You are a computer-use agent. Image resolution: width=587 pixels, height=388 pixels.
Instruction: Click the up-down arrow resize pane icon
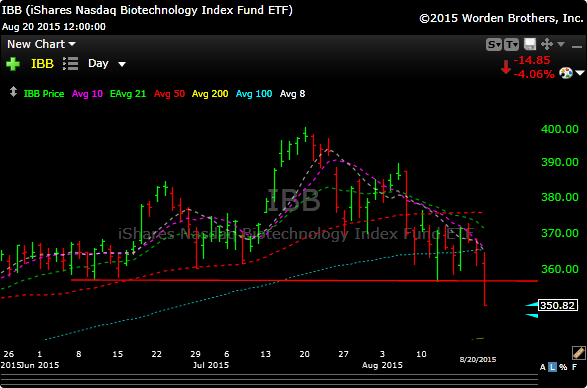(x=13, y=92)
